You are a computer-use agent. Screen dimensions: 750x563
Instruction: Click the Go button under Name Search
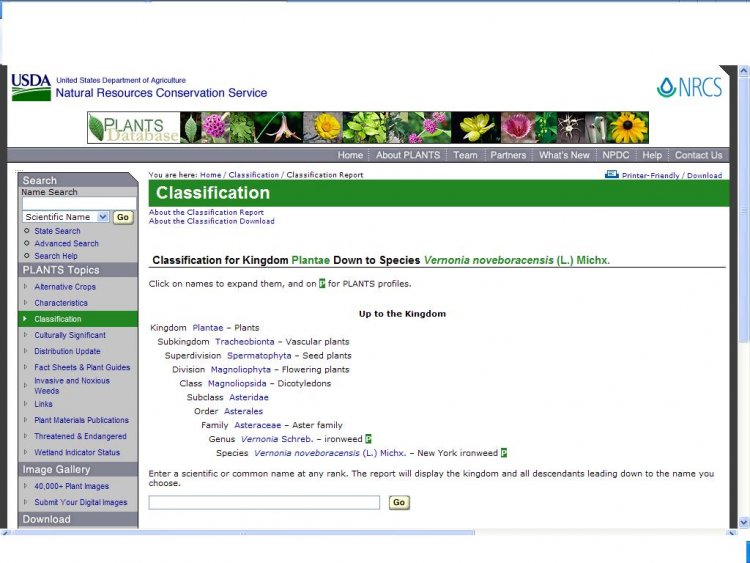pos(123,217)
